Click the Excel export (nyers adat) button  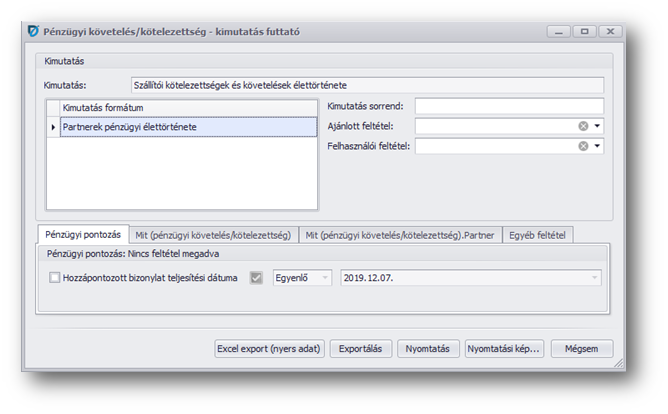(x=270, y=349)
